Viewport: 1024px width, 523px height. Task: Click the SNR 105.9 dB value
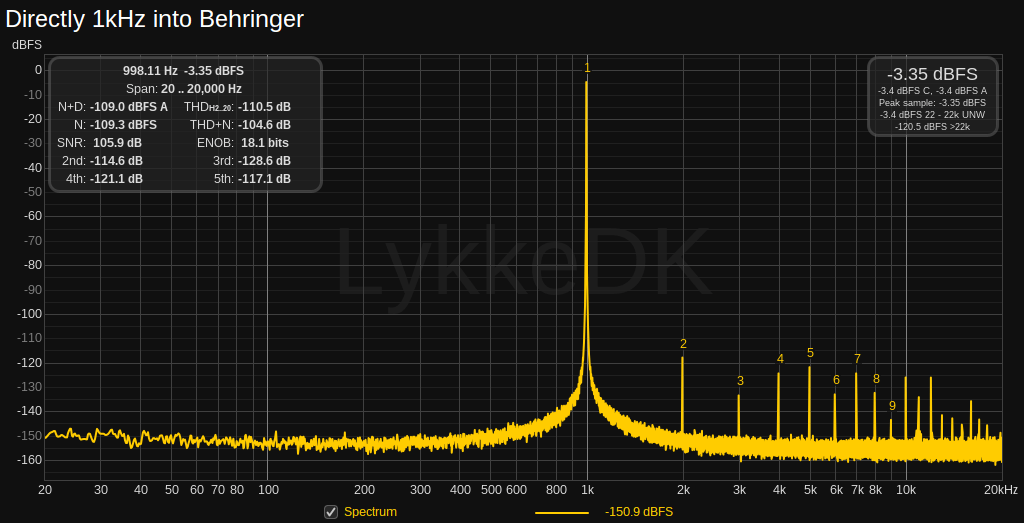pos(118,142)
